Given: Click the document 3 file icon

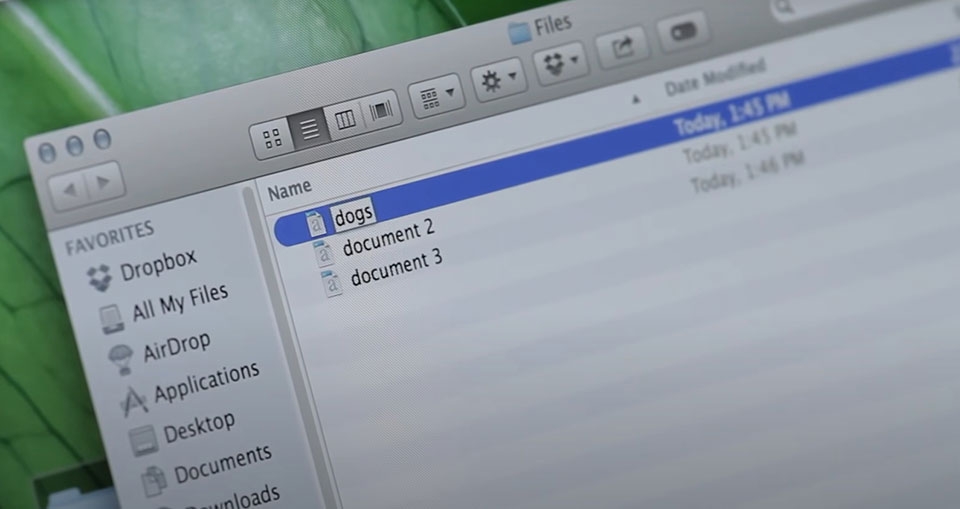Looking at the screenshot, I should 331,283.
